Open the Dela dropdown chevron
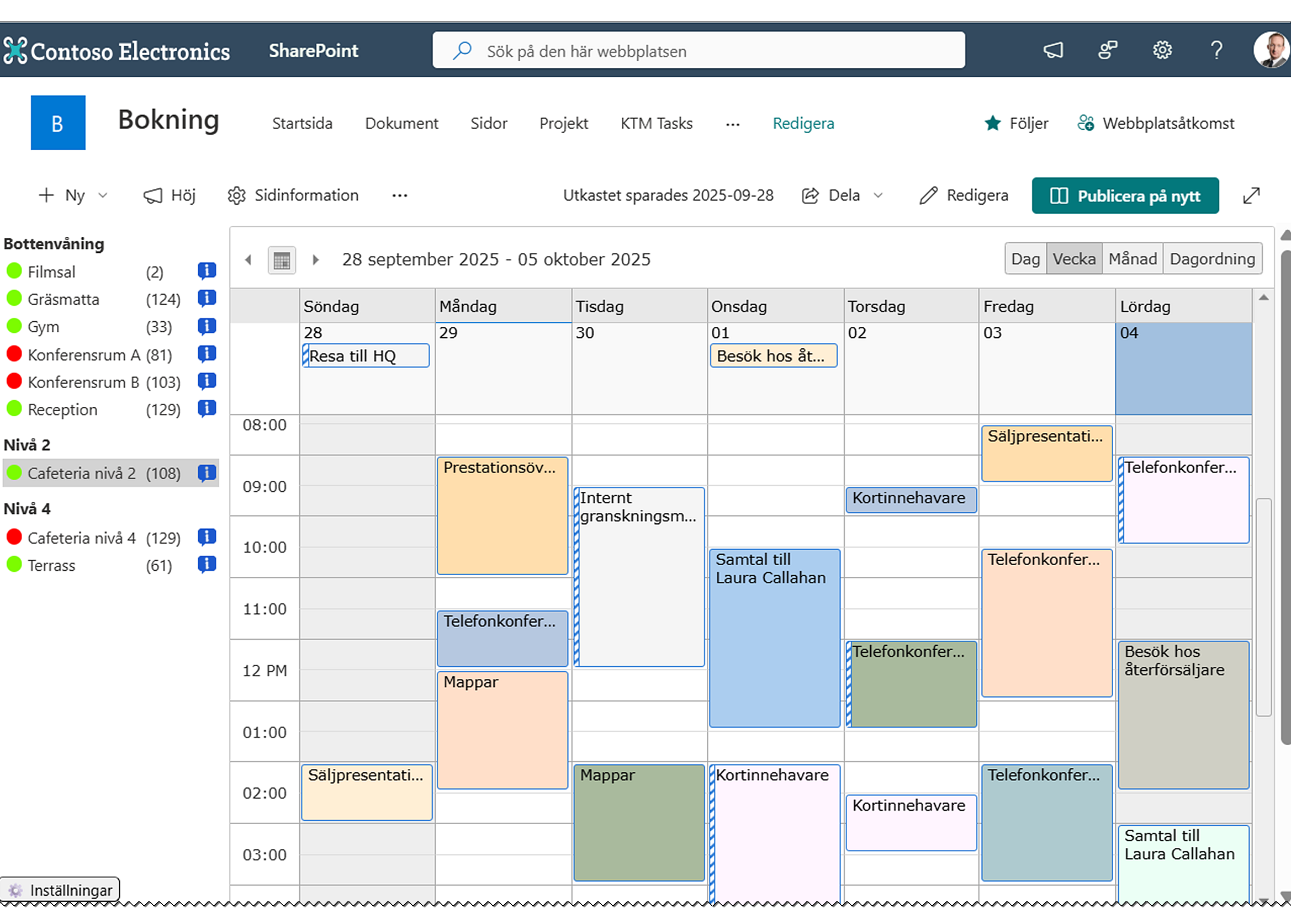This screenshot has height=924, width=1291. coord(879,195)
